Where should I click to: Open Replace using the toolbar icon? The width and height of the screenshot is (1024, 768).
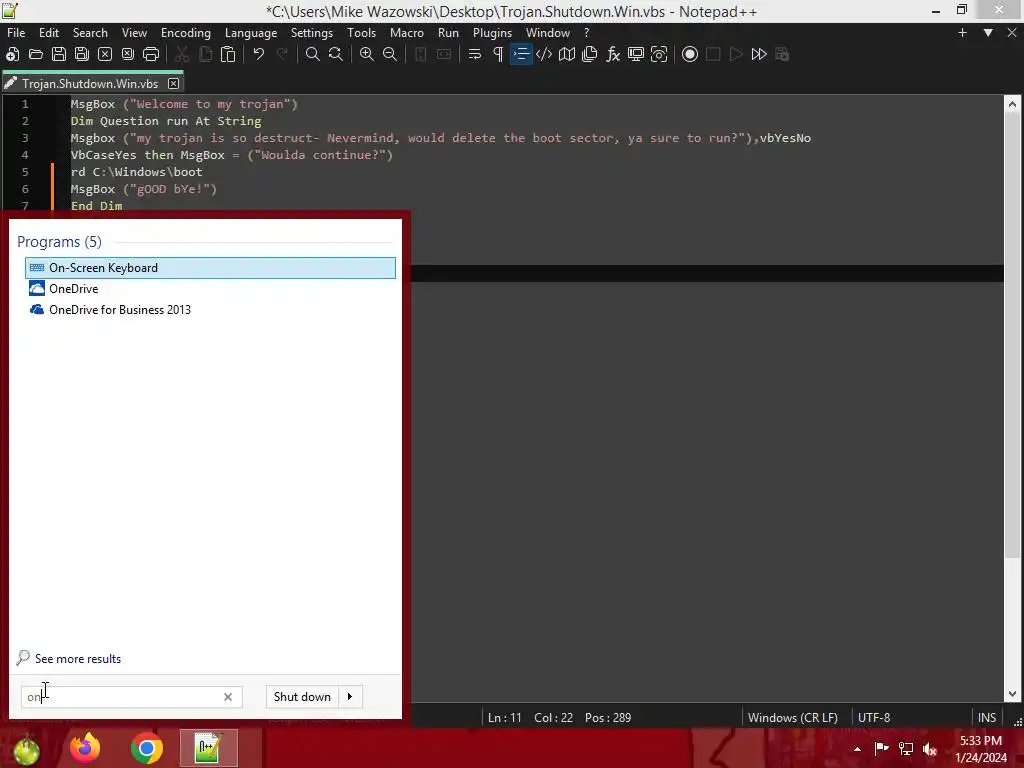336,54
